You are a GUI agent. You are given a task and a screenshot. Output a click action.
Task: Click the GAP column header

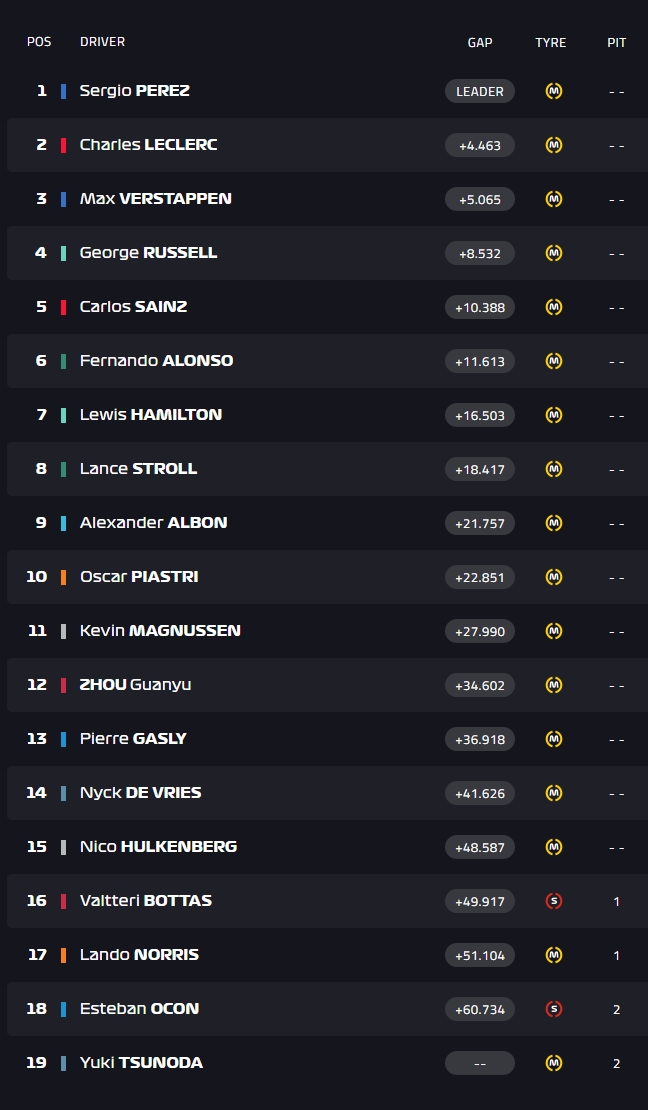(479, 42)
